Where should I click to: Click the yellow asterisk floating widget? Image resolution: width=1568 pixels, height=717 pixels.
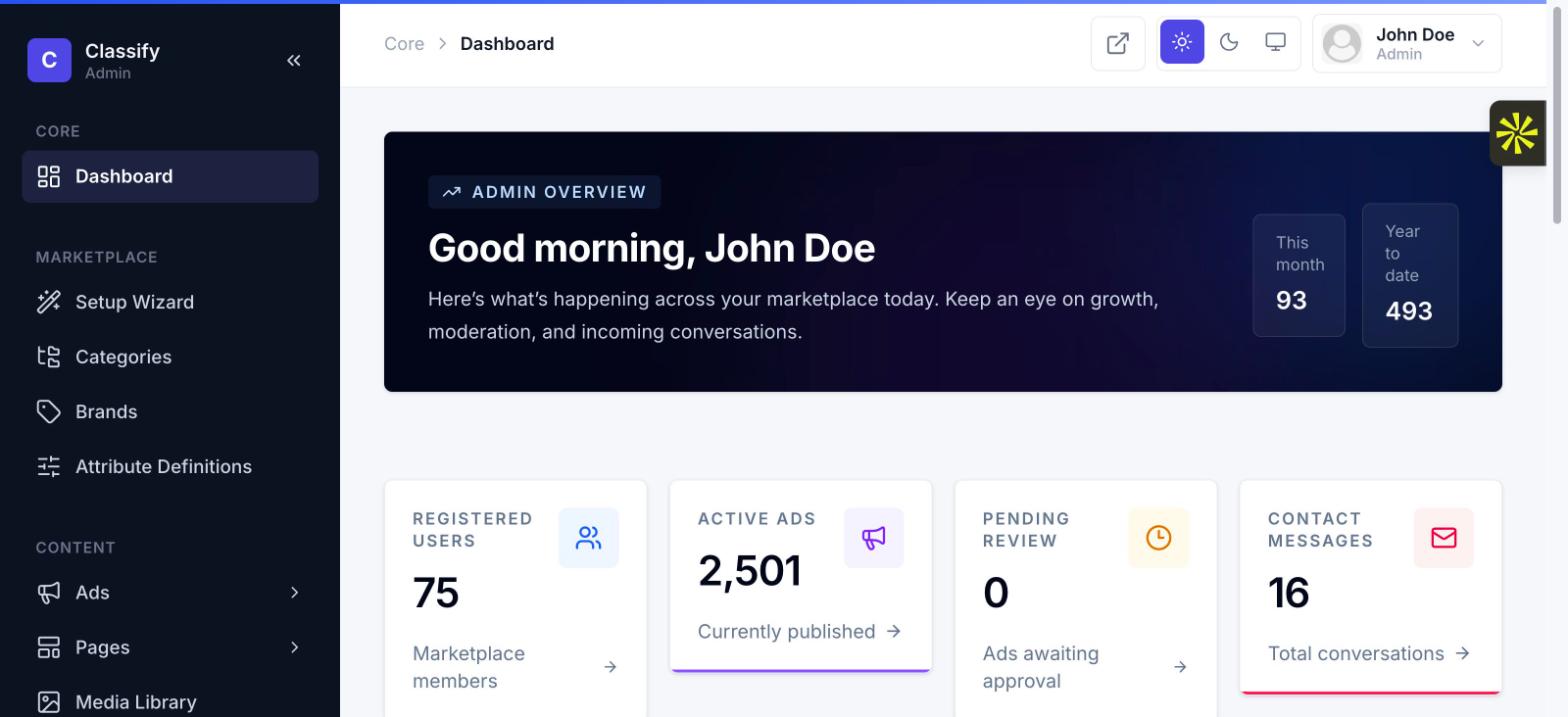[x=1517, y=133]
